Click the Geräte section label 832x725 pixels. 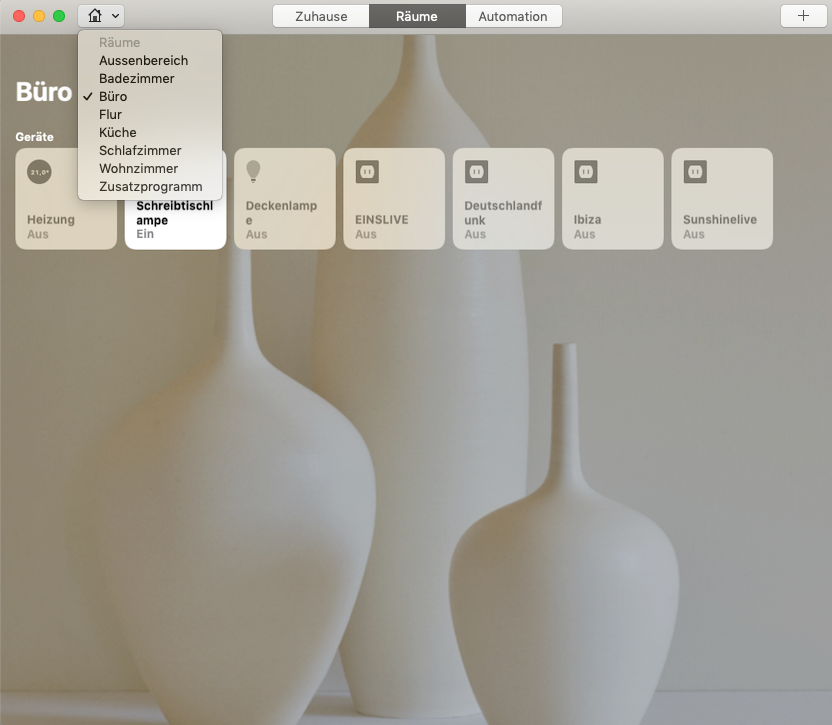click(34, 137)
